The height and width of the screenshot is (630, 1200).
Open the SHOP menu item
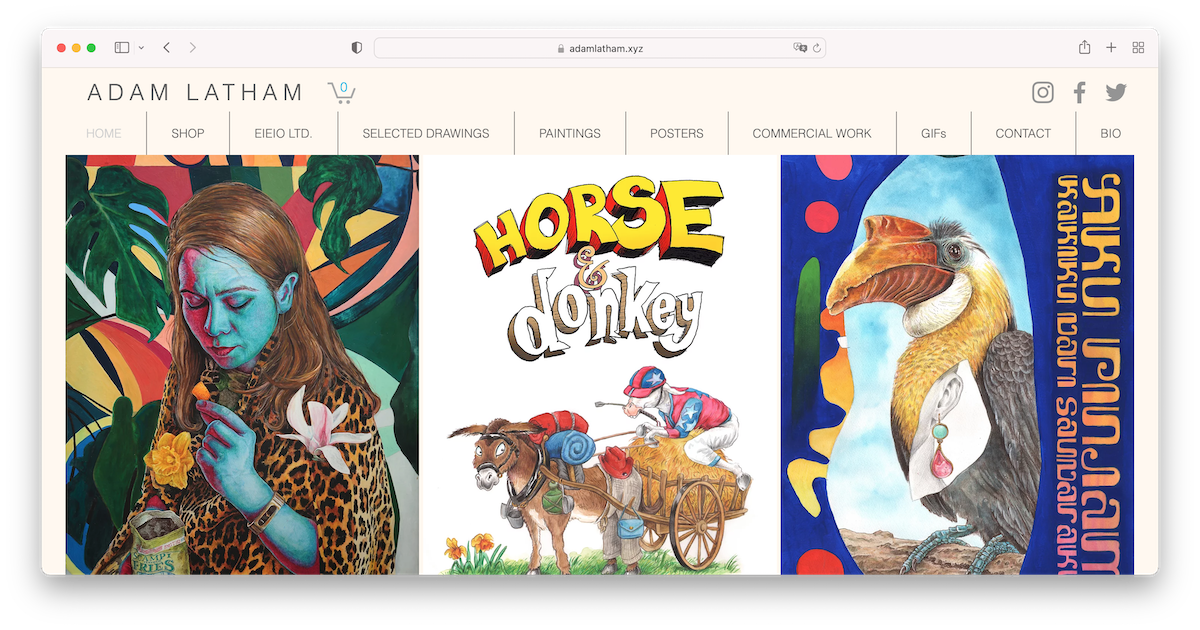click(187, 133)
